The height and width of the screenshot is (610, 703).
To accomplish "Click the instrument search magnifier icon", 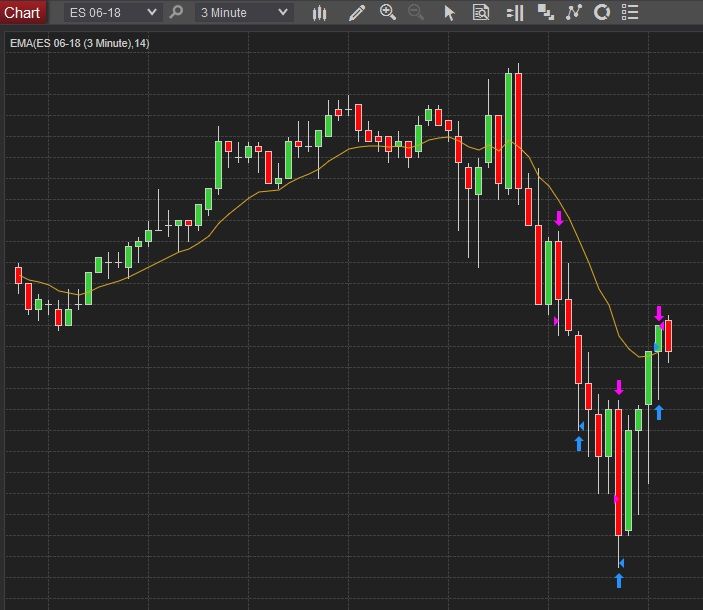I will coord(176,12).
